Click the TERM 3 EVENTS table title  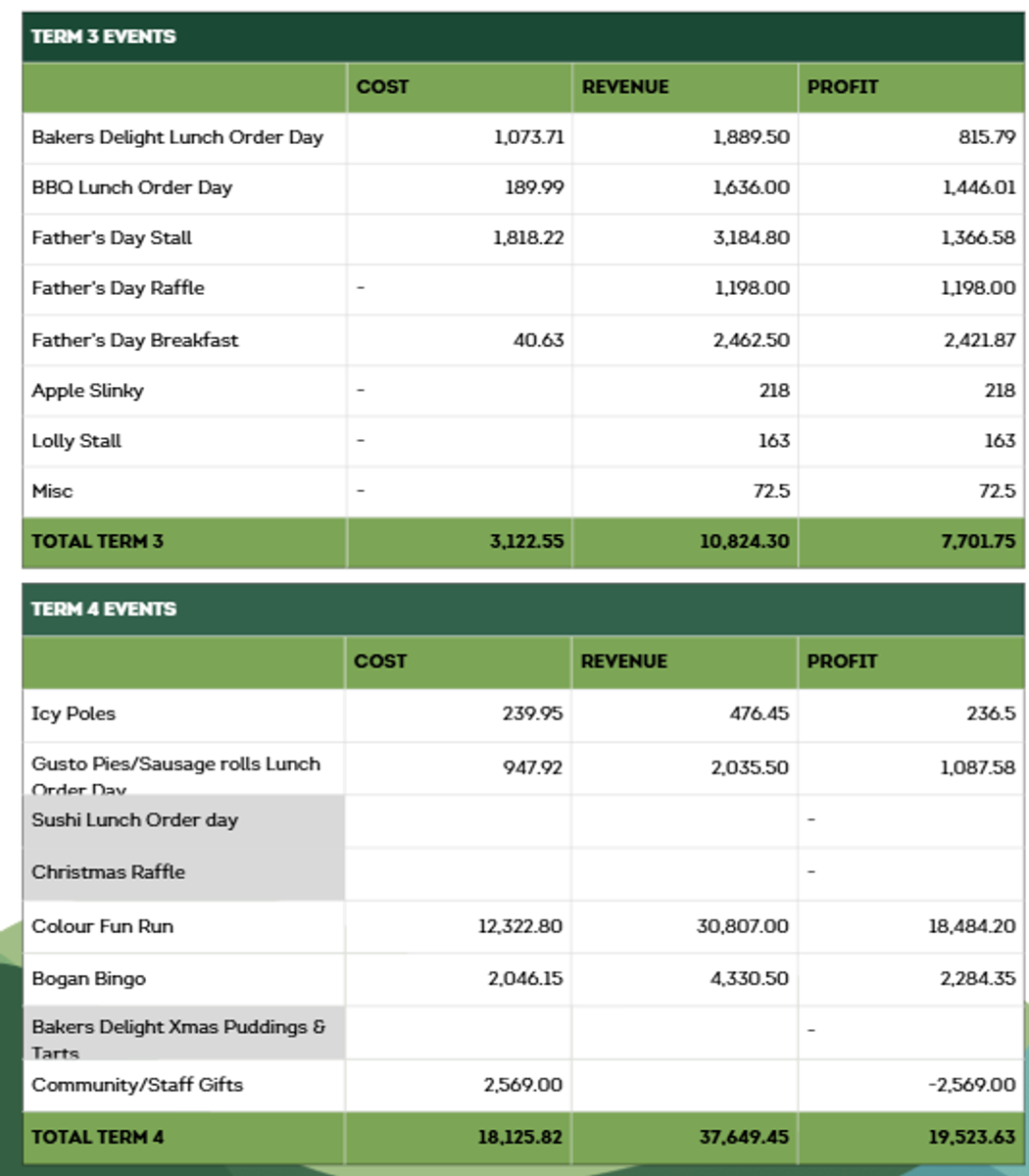(104, 36)
